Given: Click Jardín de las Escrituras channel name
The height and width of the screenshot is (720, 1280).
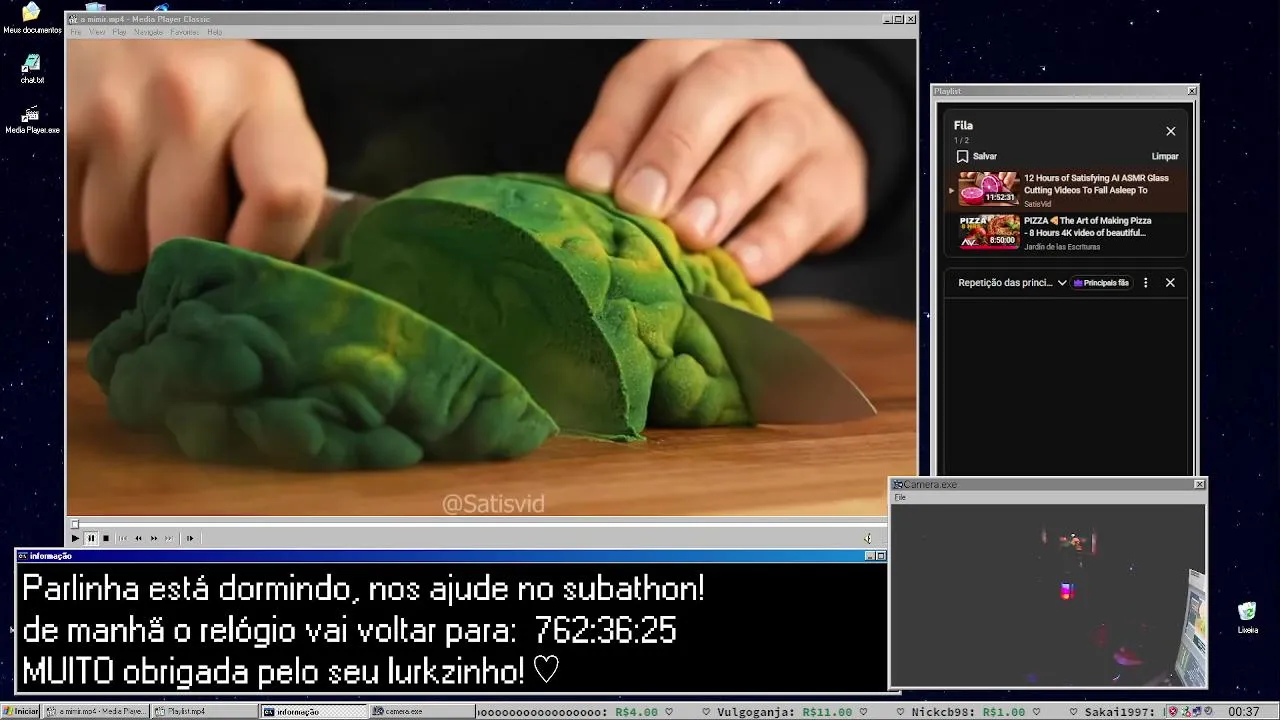Looking at the screenshot, I should pyautogui.click(x=1062, y=246).
